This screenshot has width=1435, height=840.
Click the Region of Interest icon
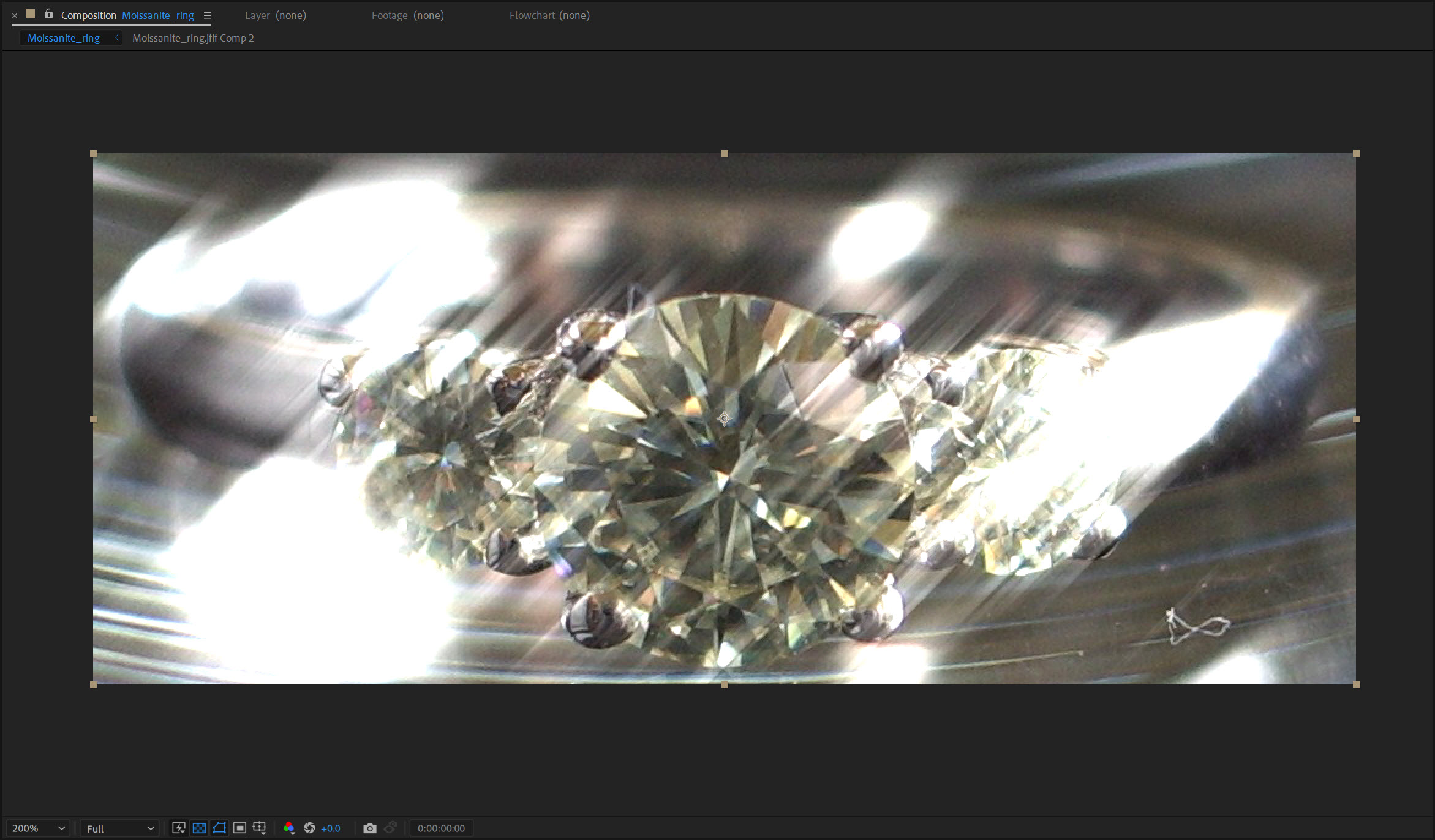point(239,828)
